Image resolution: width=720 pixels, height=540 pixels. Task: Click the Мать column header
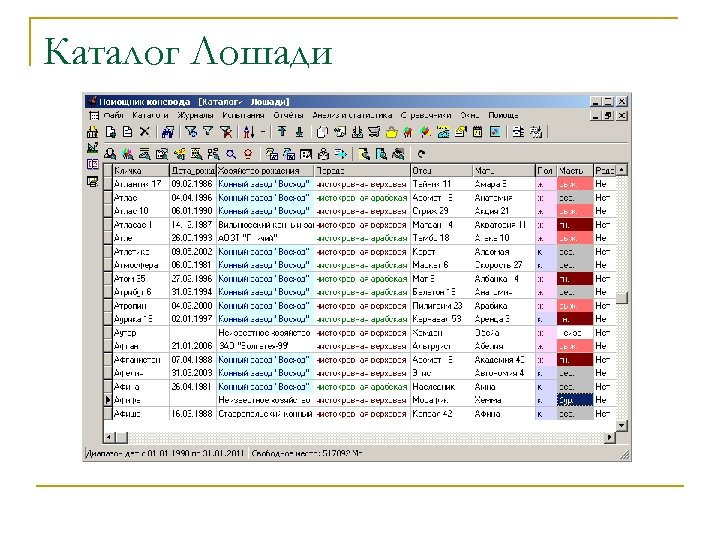tap(504, 171)
